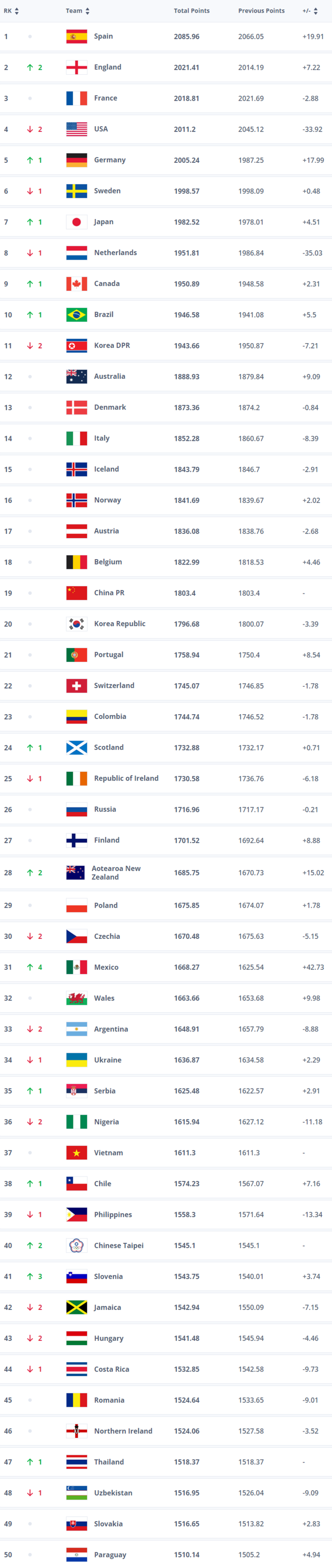This screenshot has width=332, height=1568.
Task: Click the Japan flag icon
Action: 77,222
